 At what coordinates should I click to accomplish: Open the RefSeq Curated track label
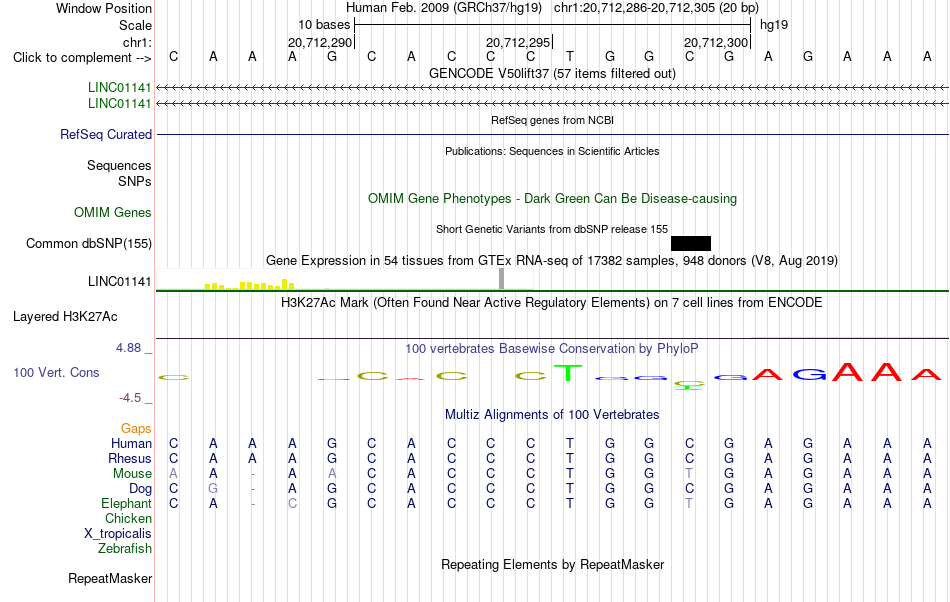(x=106, y=134)
